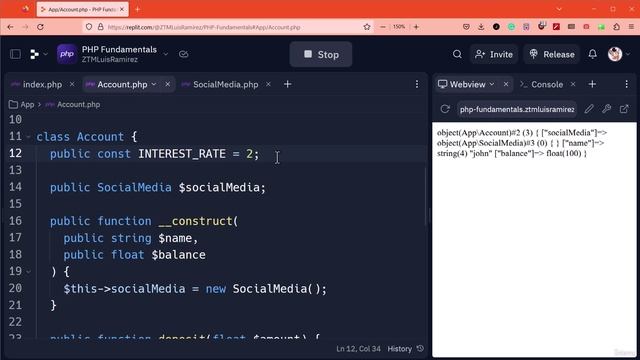This screenshot has width=640, height=360.
Task: Close the Account.php tab
Action: [167, 84]
